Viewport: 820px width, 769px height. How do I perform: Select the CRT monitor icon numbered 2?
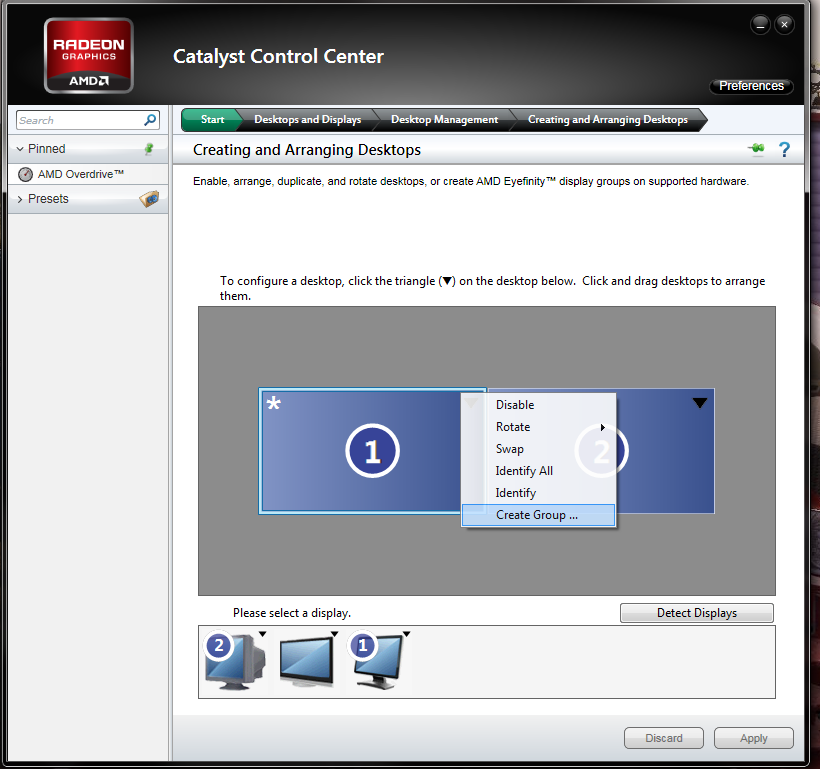tap(235, 661)
